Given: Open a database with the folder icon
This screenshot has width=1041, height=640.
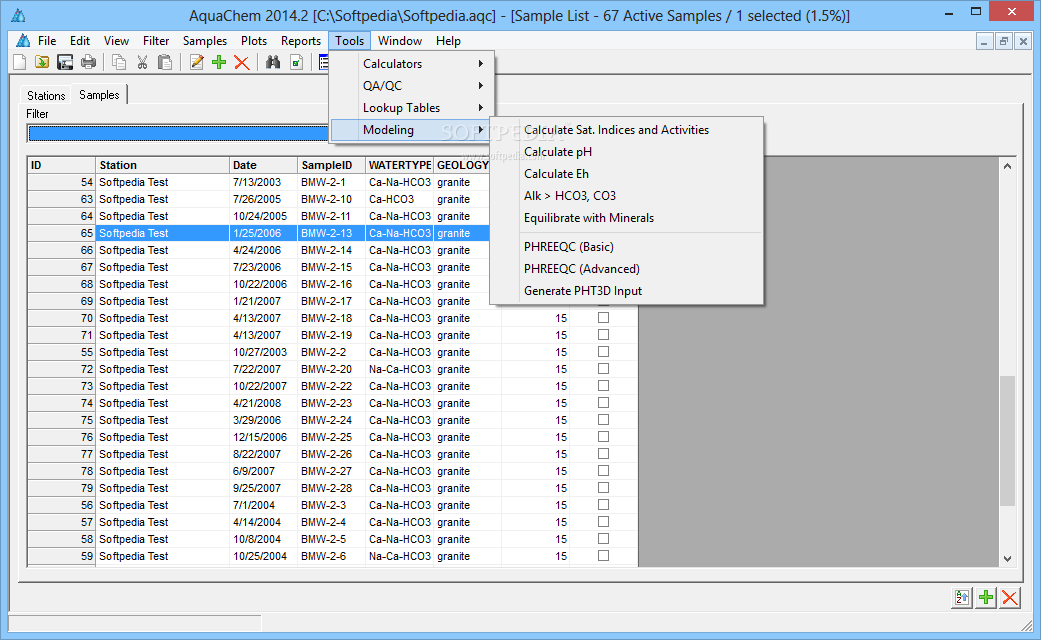Looking at the screenshot, I should 42,62.
